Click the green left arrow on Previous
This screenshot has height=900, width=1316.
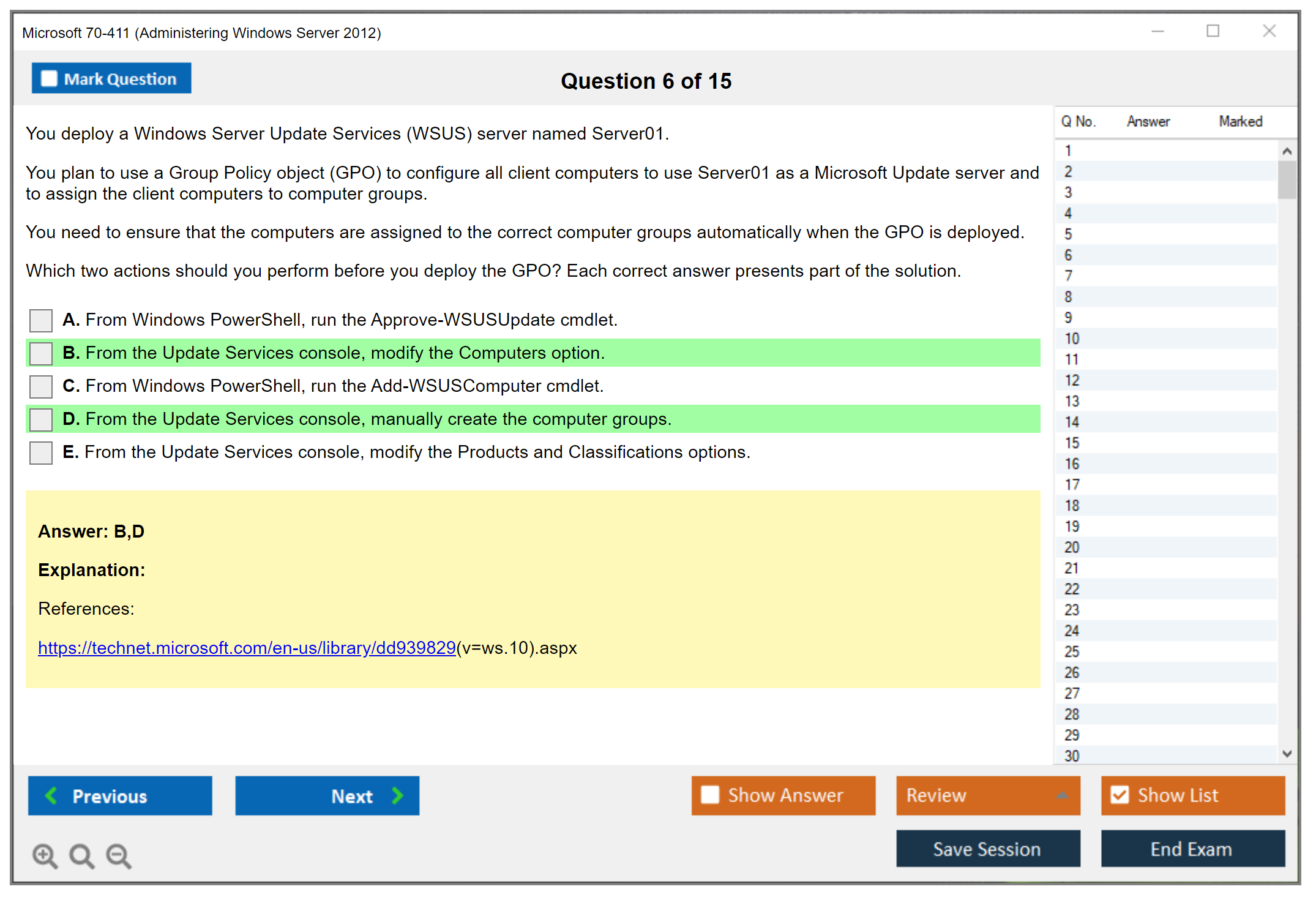pyautogui.click(x=52, y=795)
